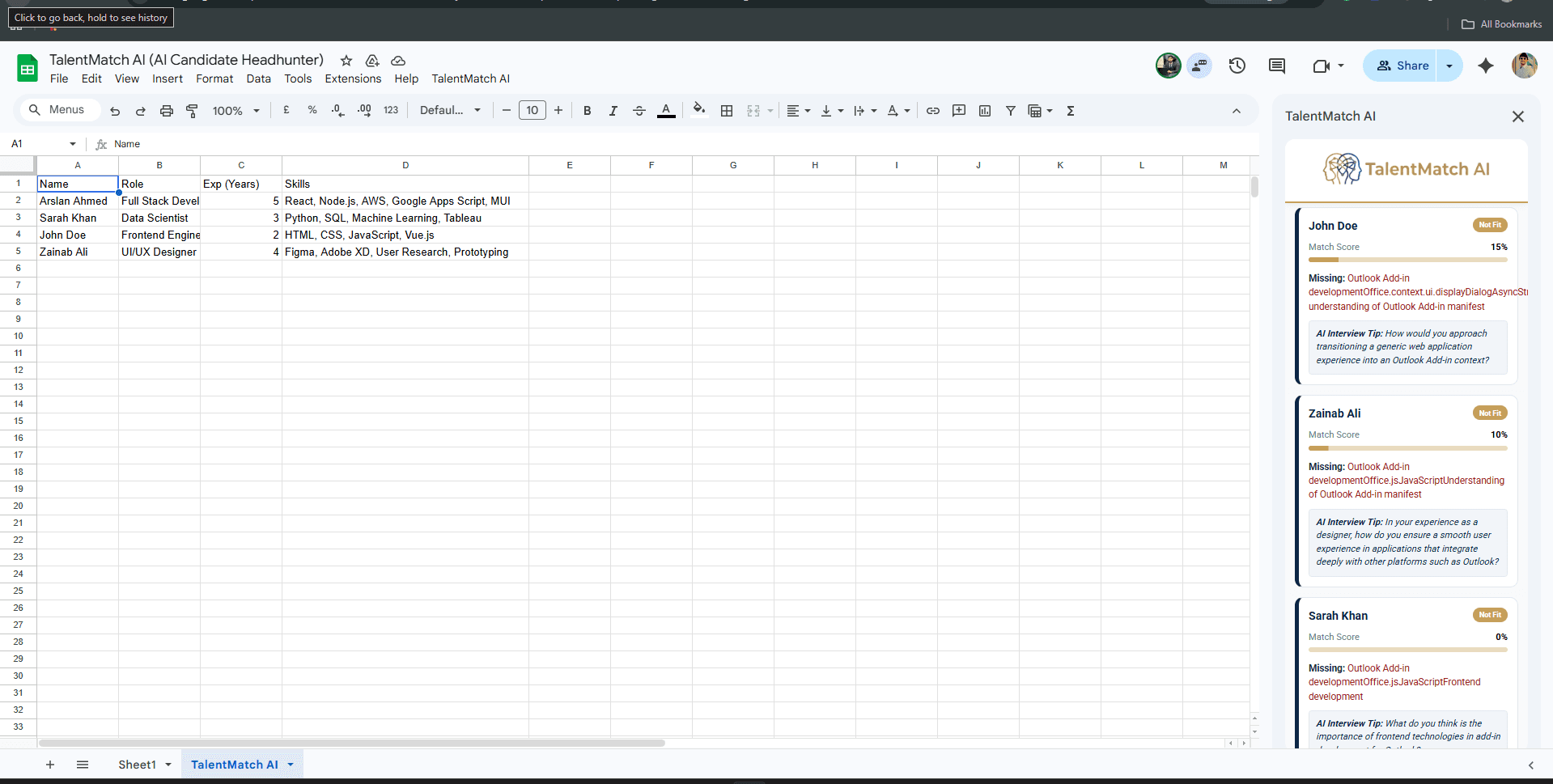Open the Name box dropdown
Image resolution: width=1553 pixels, height=784 pixels.
pyautogui.click(x=73, y=144)
